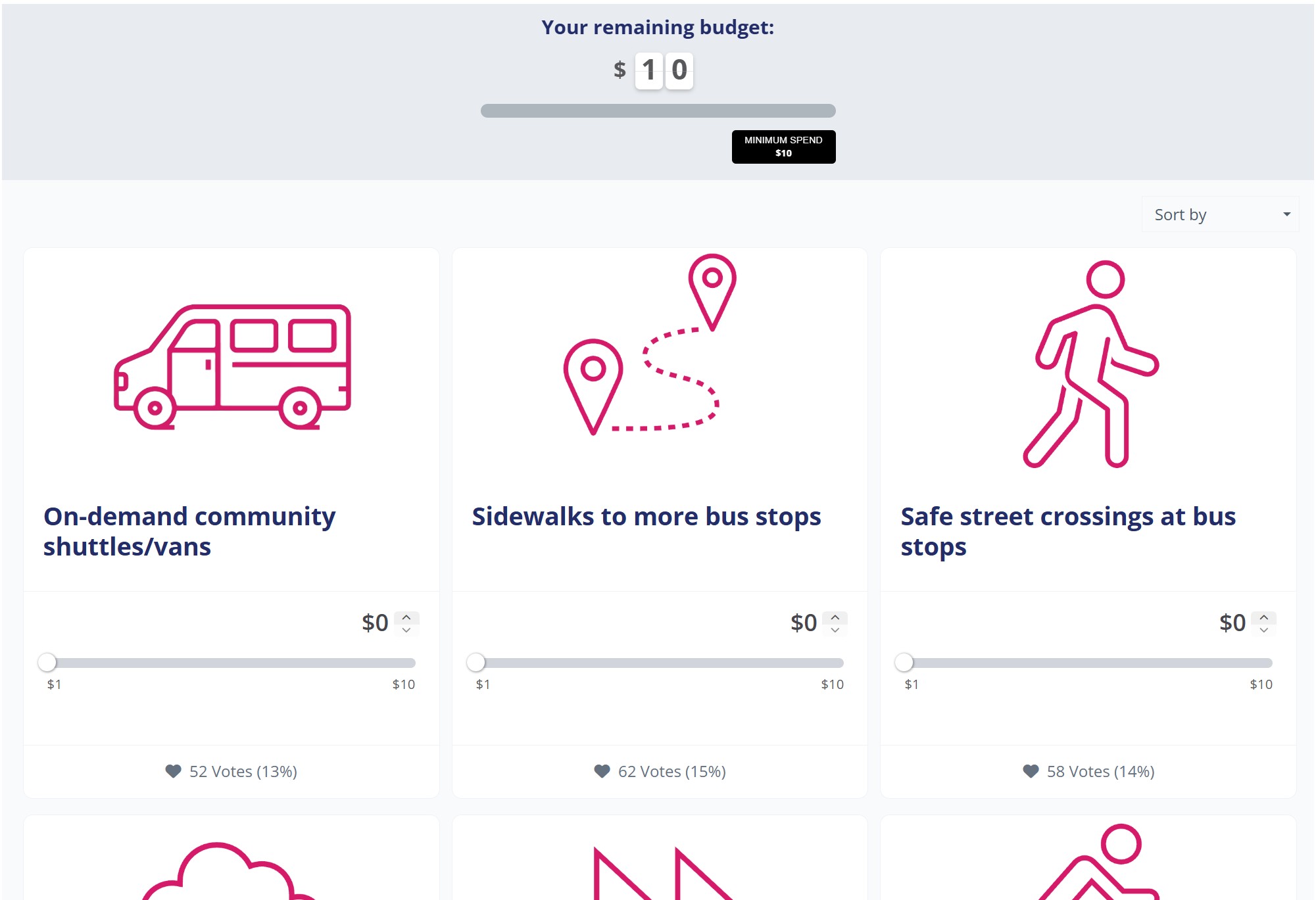The width and height of the screenshot is (1316, 900).
Task: Open the Sort by dropdown
Action: click(x=1220, y=214)
